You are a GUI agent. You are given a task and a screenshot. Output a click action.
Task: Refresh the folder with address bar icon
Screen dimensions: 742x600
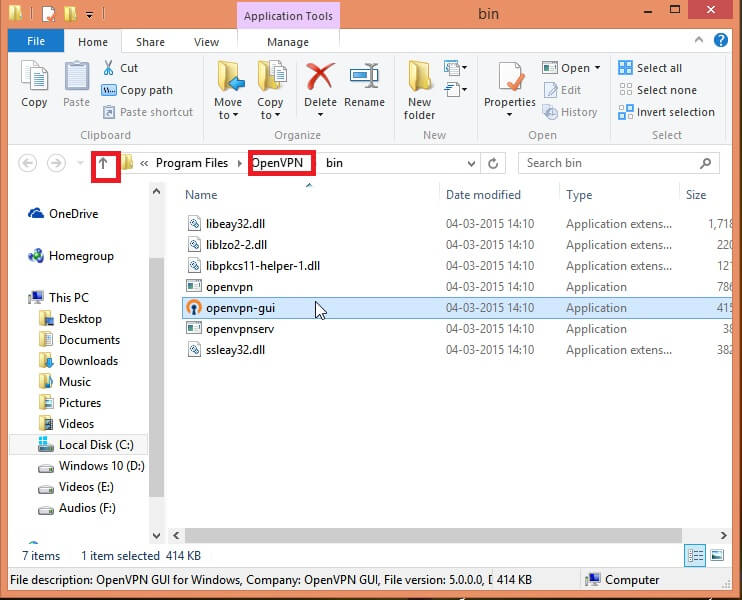(x=493, y=163)
